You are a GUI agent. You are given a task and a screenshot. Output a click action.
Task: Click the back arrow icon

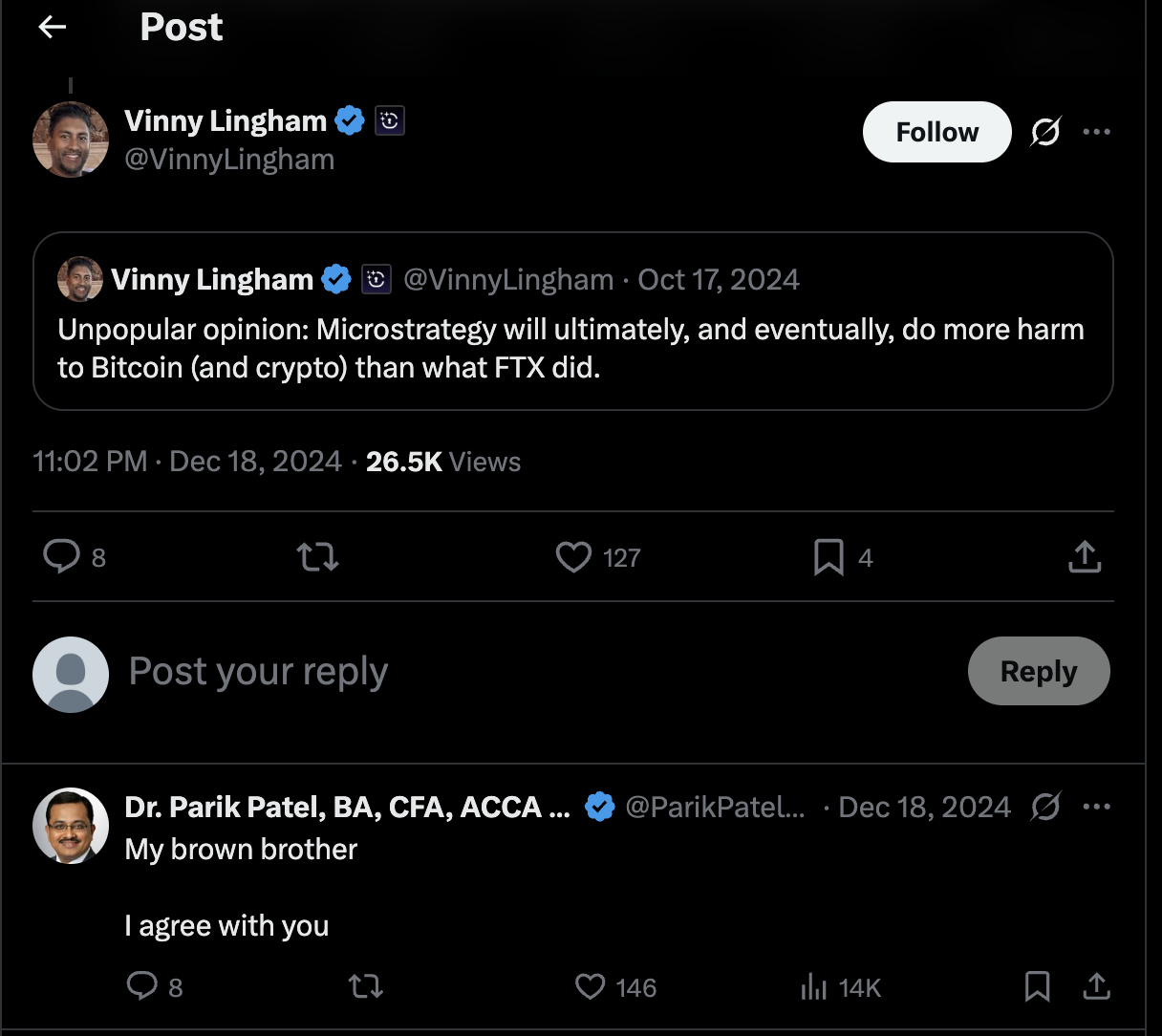click(53, 28)
